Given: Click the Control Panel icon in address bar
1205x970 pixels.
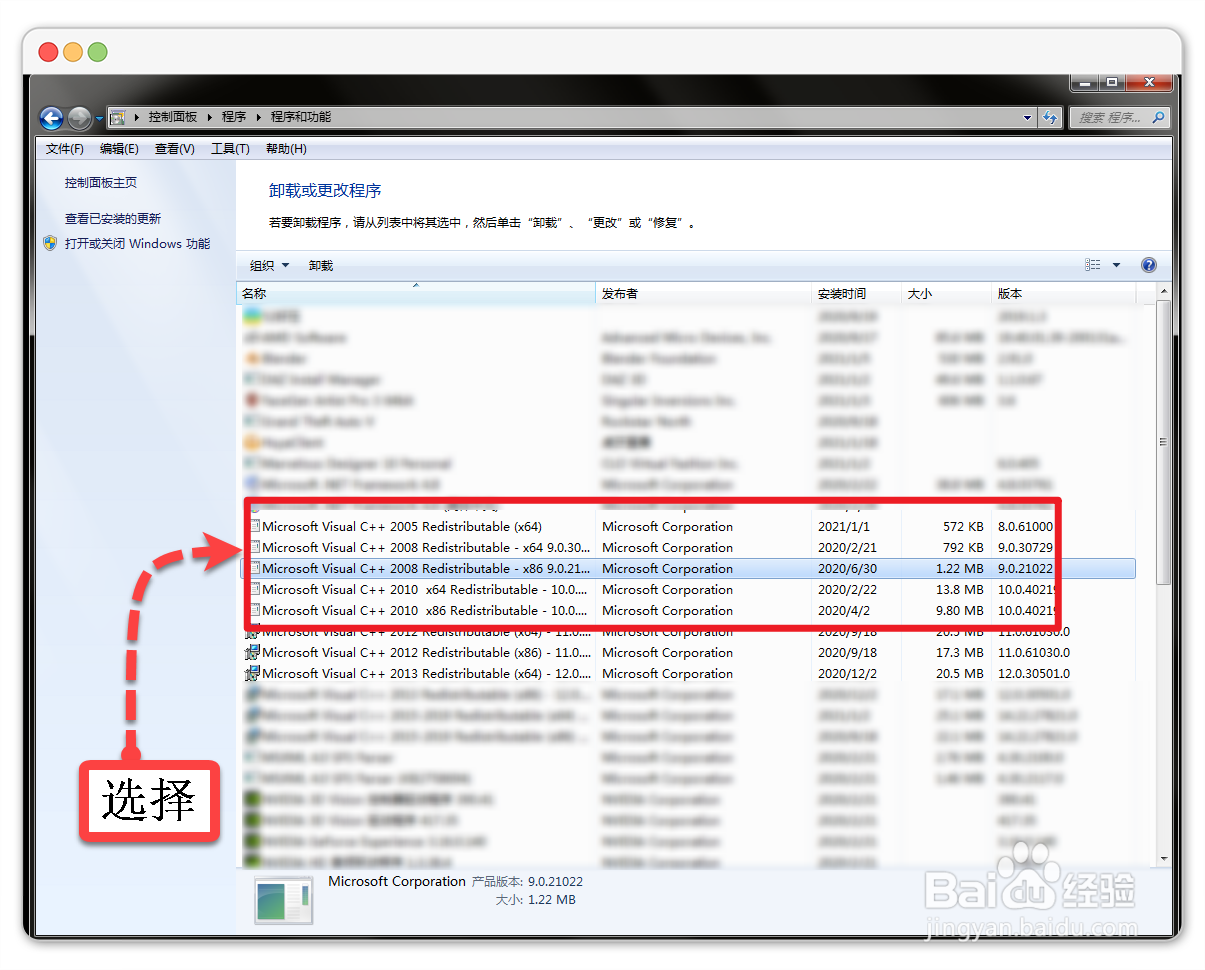Looking at the screenshot, I should point(118,117).
